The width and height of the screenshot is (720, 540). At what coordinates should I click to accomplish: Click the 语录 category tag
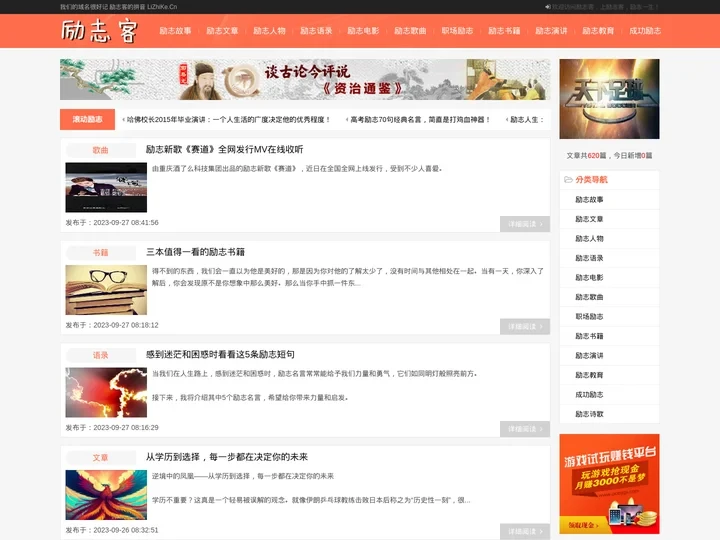click(x=101, y=355)
